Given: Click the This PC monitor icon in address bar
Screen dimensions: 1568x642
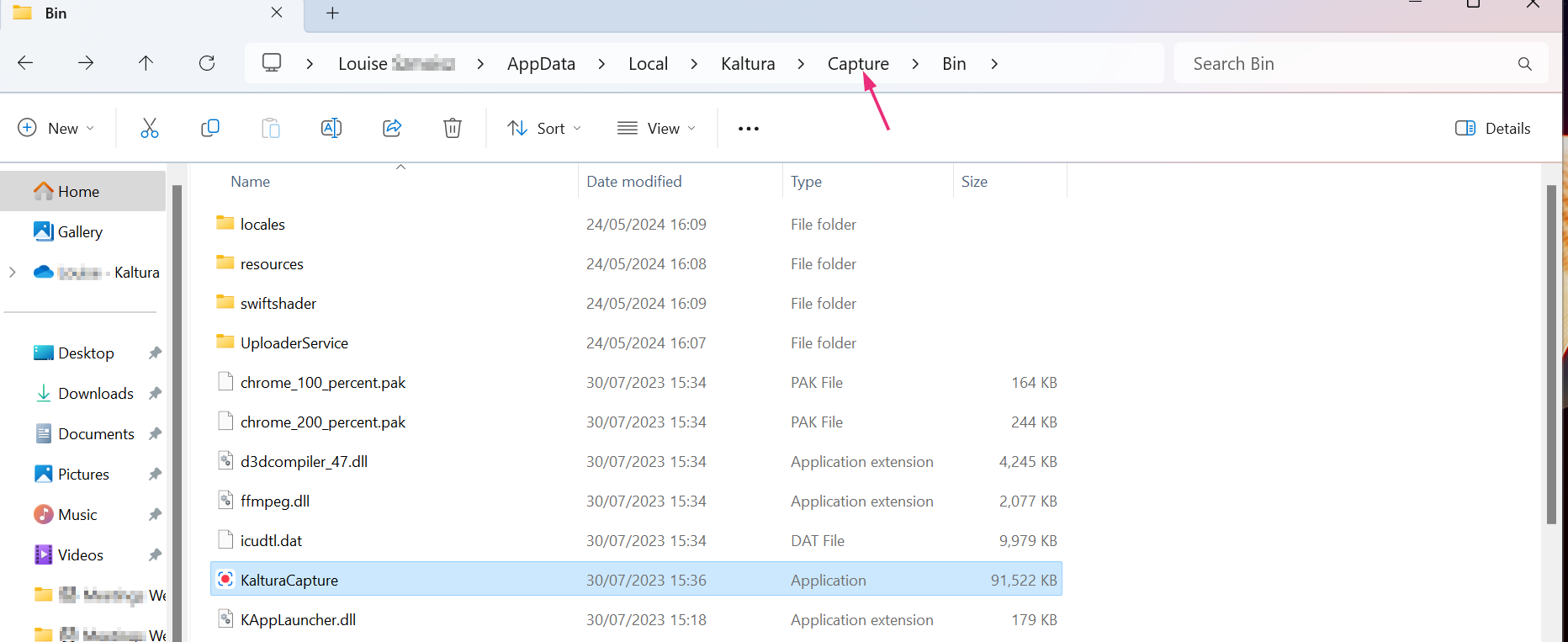Looking at the screenshot, I should coord(272,63).
